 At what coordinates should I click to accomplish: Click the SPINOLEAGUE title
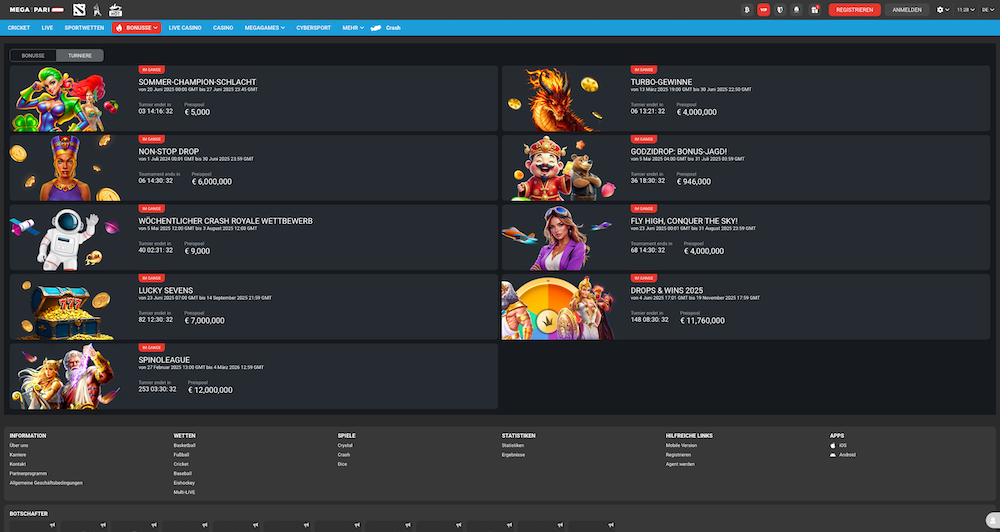coord(164,360)
